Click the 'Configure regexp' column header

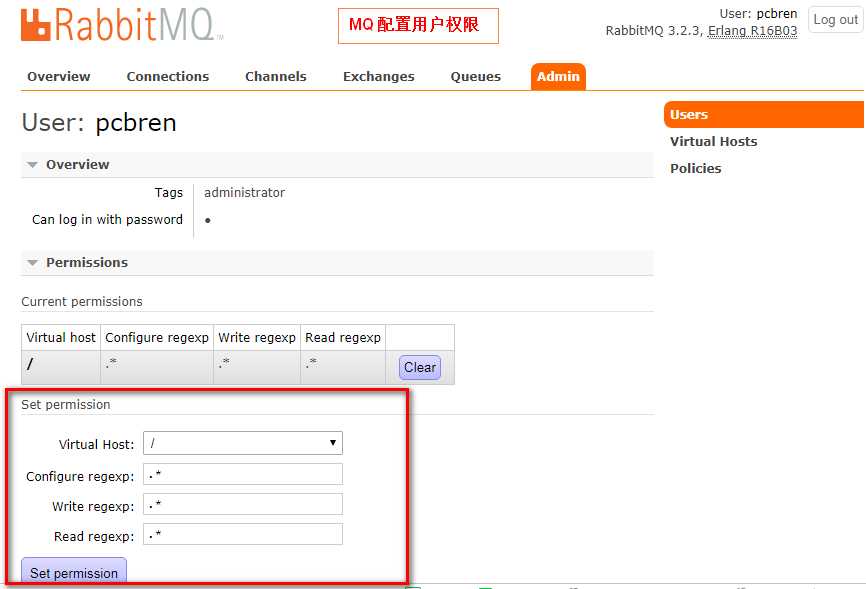pos(157,338)
